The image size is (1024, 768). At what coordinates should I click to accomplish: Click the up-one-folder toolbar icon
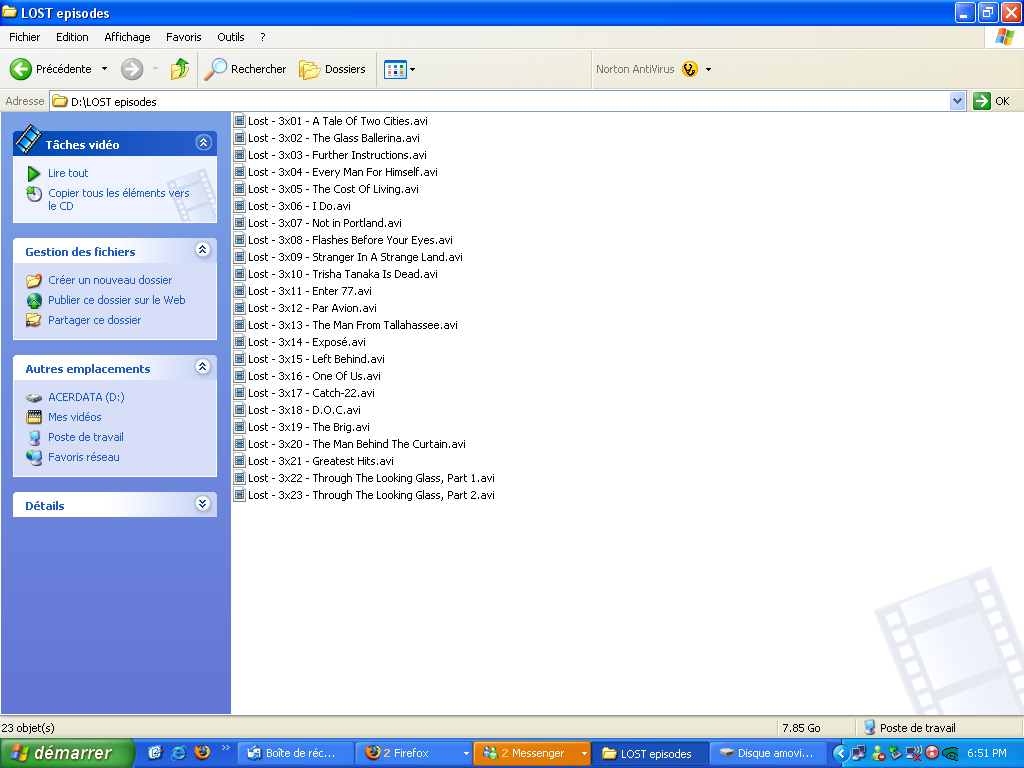180,69
